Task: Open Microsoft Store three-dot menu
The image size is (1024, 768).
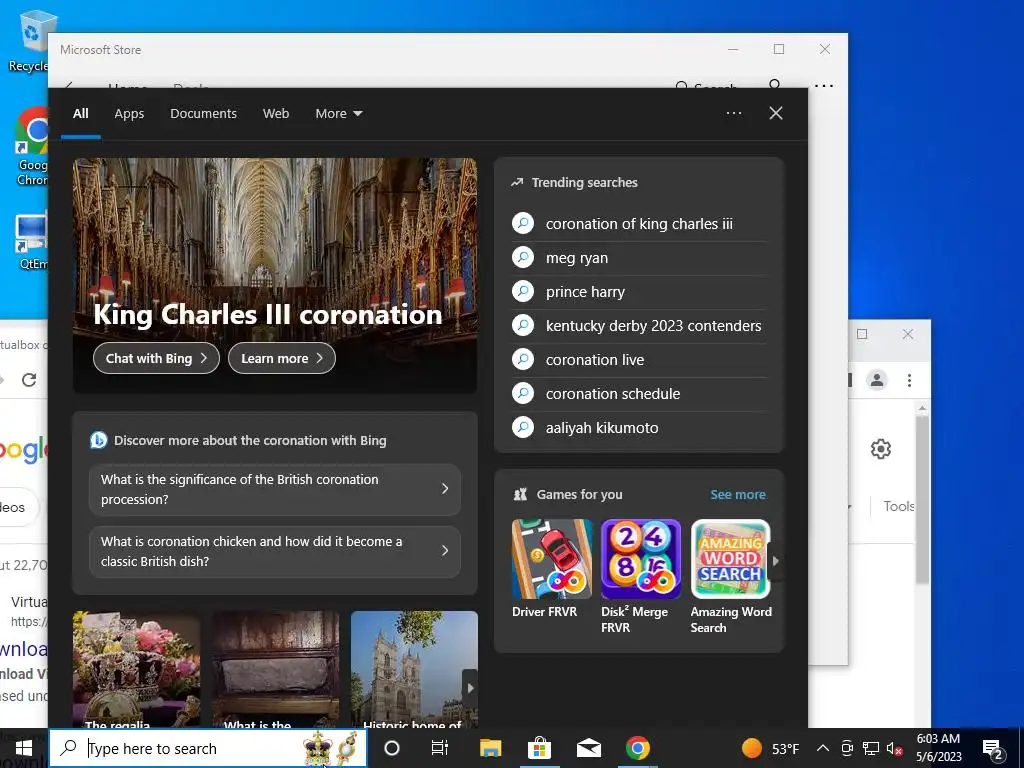Action: click(824, 86)
